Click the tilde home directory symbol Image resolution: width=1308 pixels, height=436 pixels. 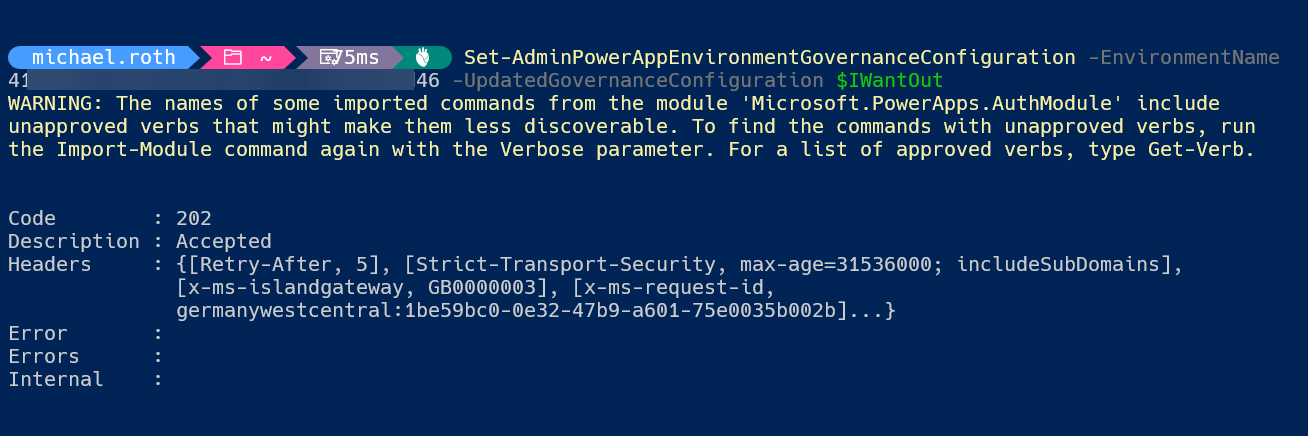pyautogui.click(x=265, y=58)
